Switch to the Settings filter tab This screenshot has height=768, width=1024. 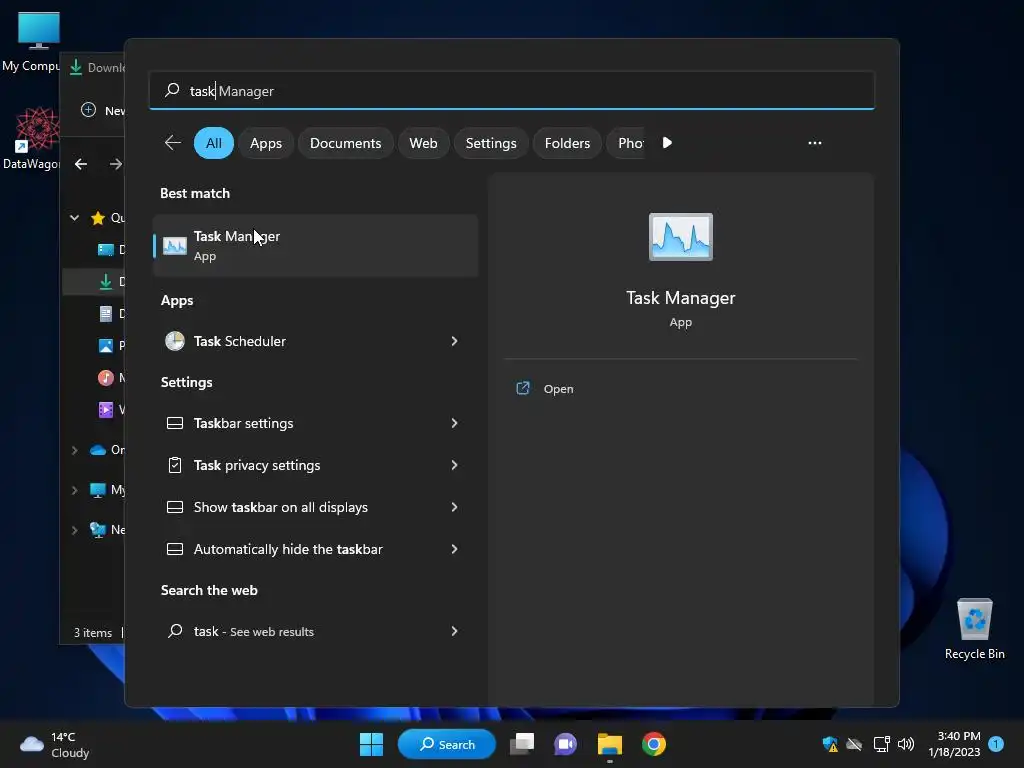tap(491, 143)
